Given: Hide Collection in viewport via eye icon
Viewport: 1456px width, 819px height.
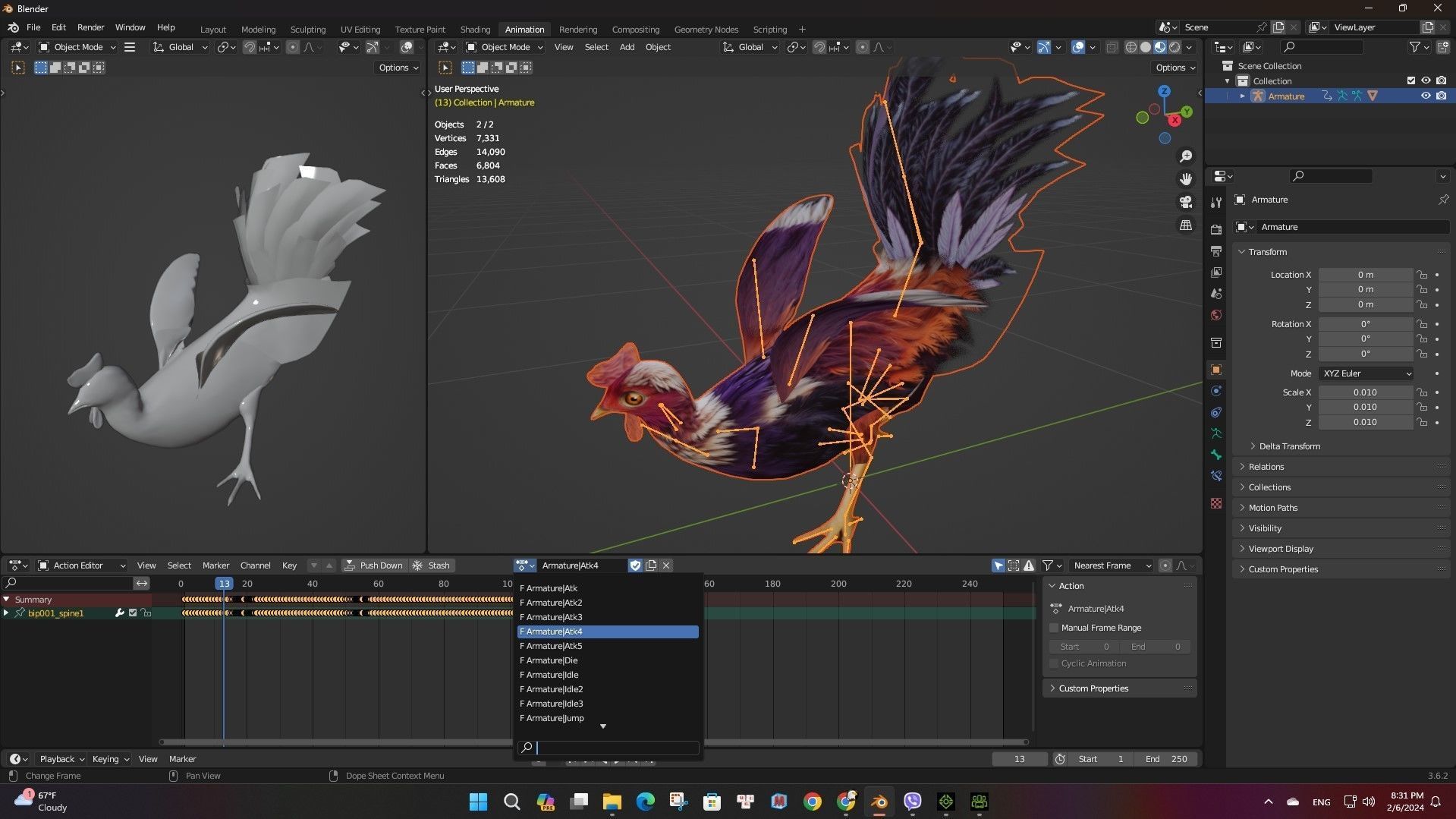Looking at the screenshot, I should click(1426, 81).
